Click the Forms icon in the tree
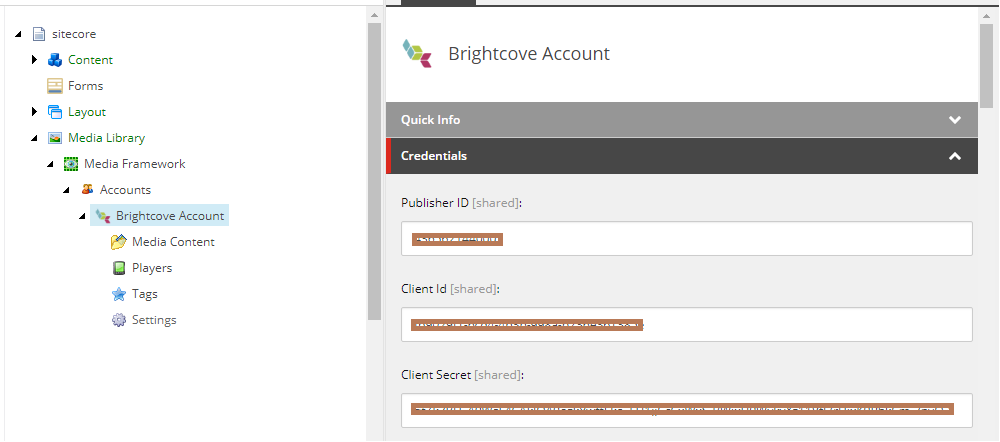The width and height of the screenshot is (1000, 442). coord(55,86)
